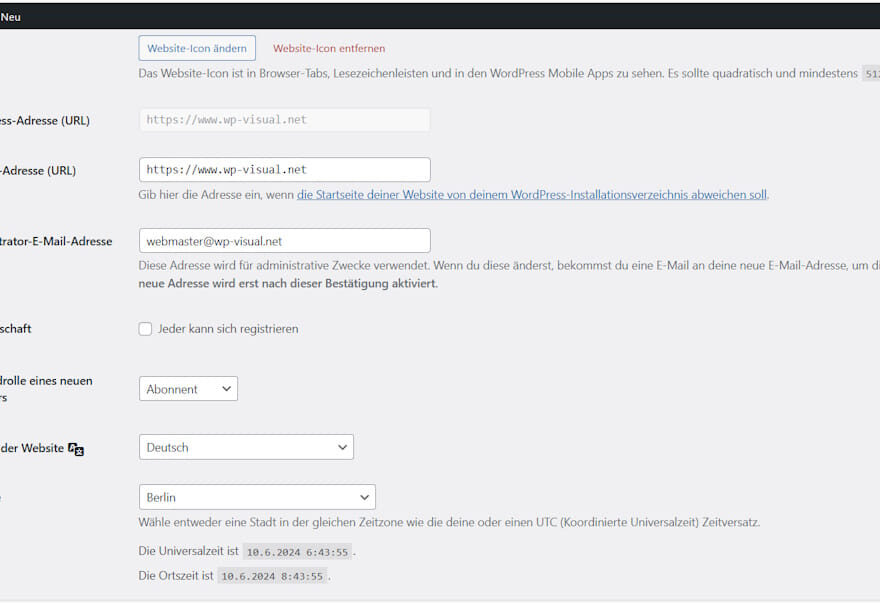Viewport: 880px width, 603px height.
Task: Open the Abonnent role dropdown
Action: pos(188,389)
